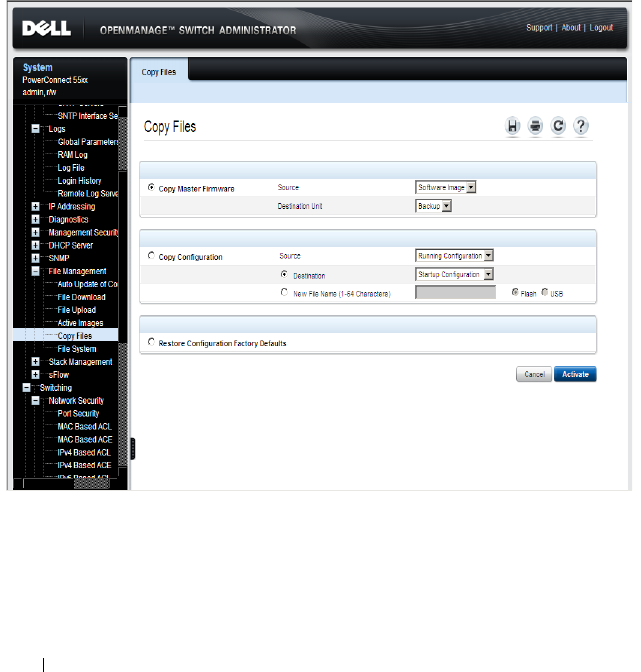This screenshot has height=672, width=641.
Task: Open the Software Image source dropdown
Action: 445,187
